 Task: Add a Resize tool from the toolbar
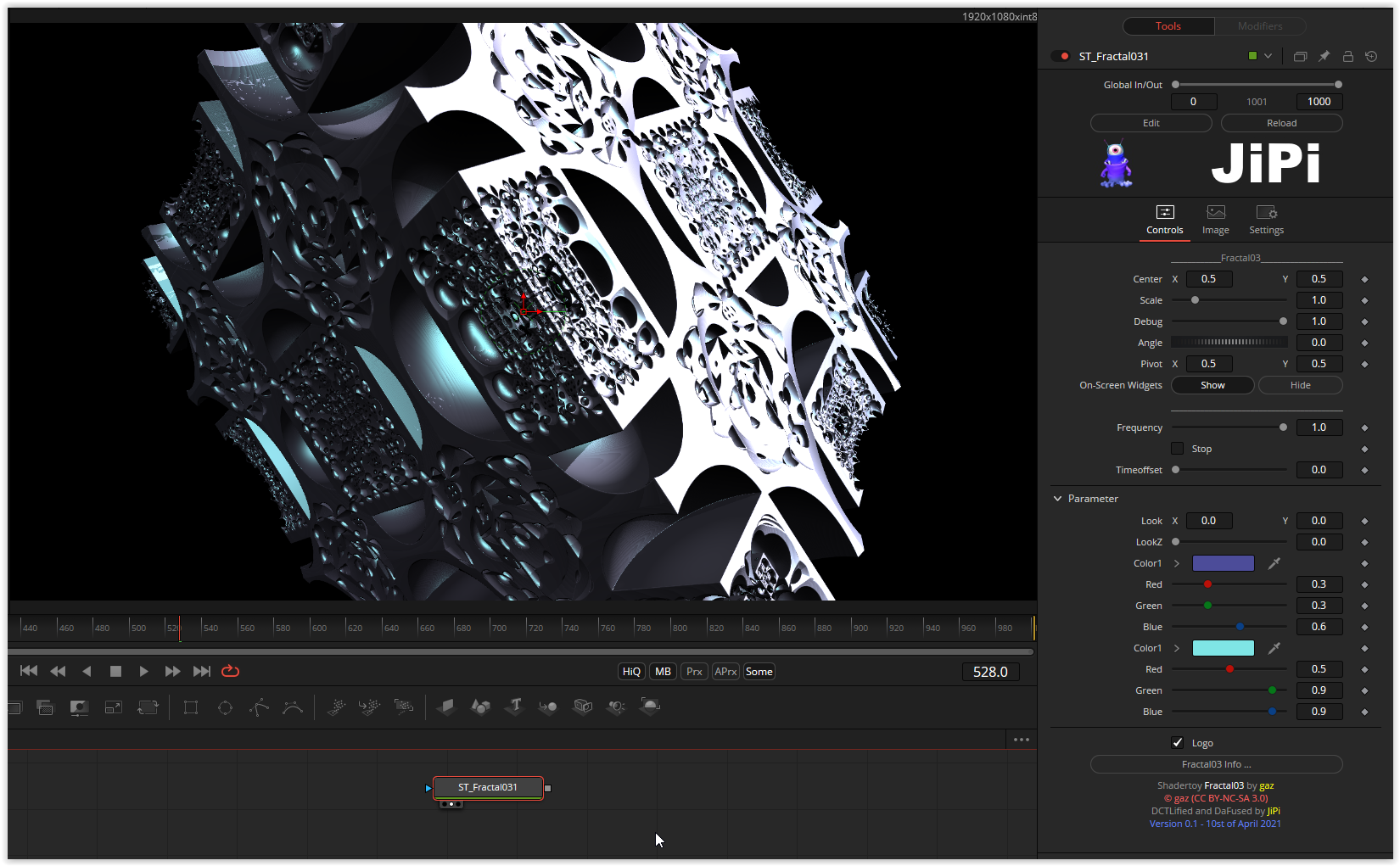tap(113, 707)
